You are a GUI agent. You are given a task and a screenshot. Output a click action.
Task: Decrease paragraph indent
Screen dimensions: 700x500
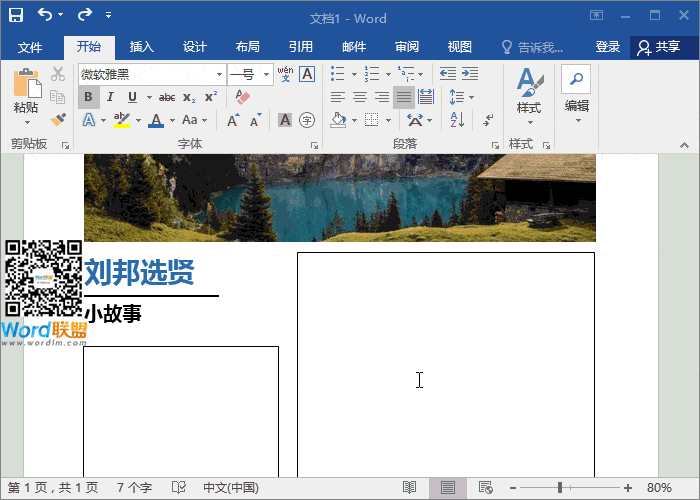[448, 74]
